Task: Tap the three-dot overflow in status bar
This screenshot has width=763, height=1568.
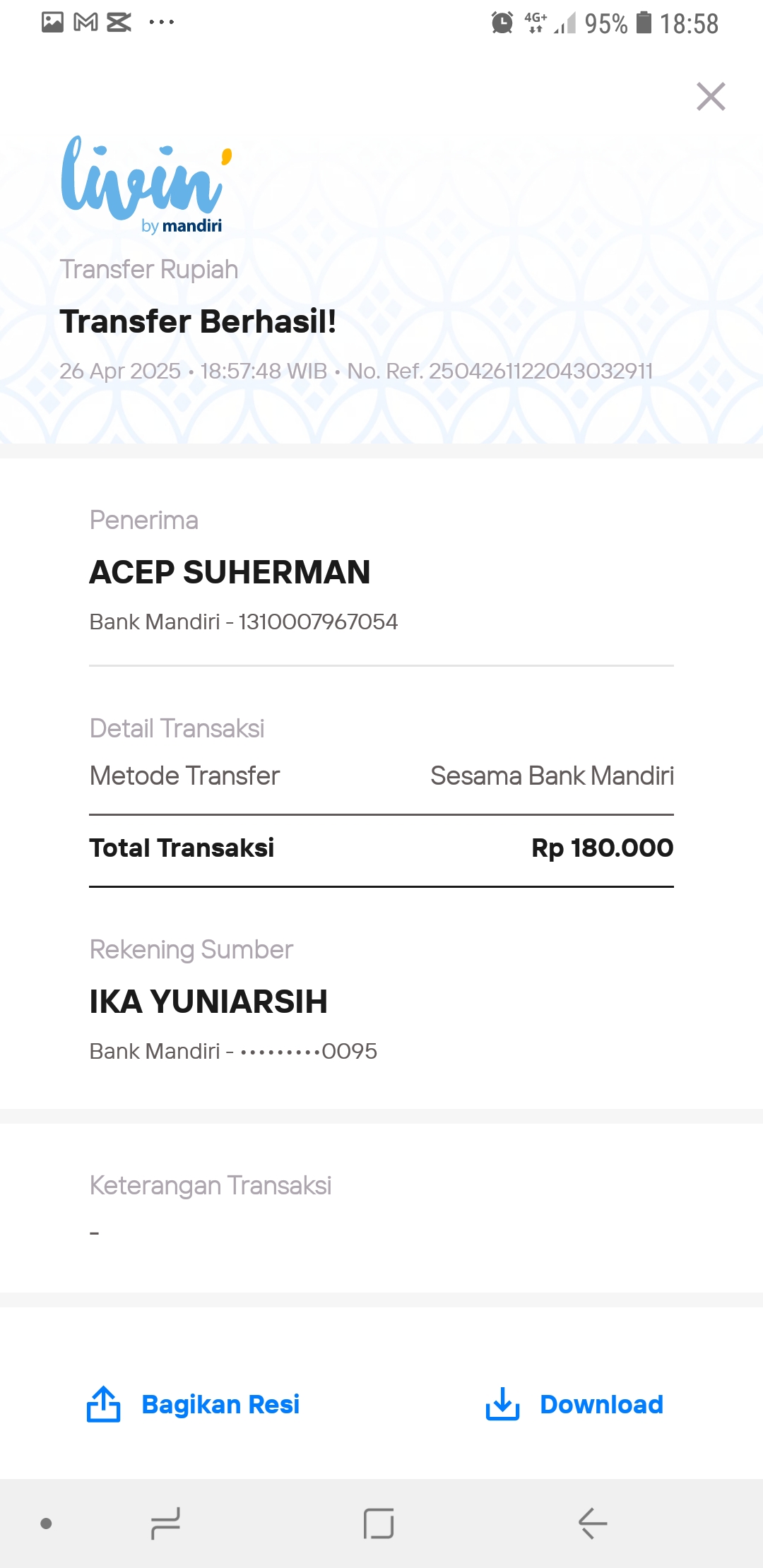Action: 162,23
